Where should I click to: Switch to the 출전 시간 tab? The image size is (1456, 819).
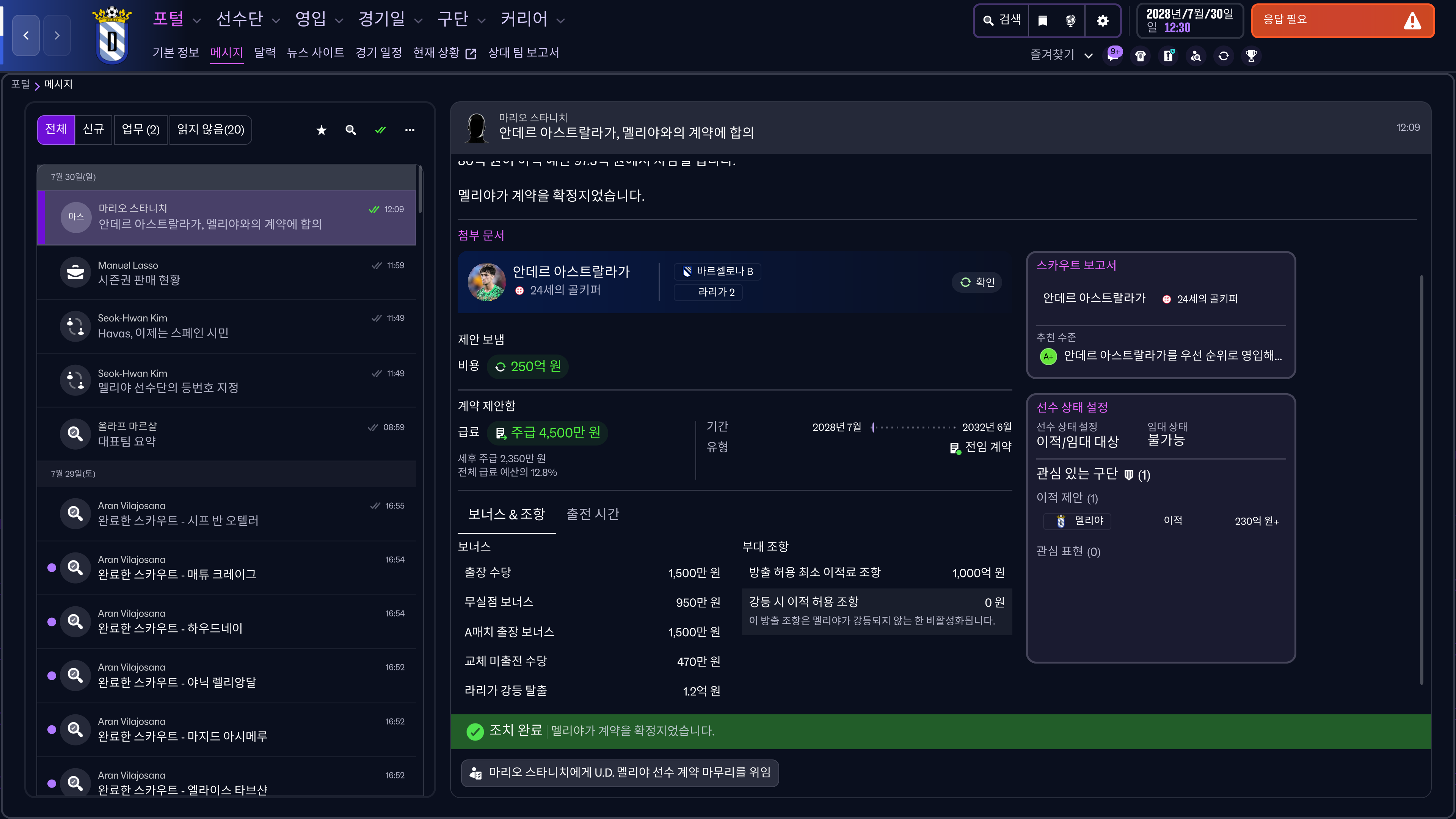click(x=592, y=514)
